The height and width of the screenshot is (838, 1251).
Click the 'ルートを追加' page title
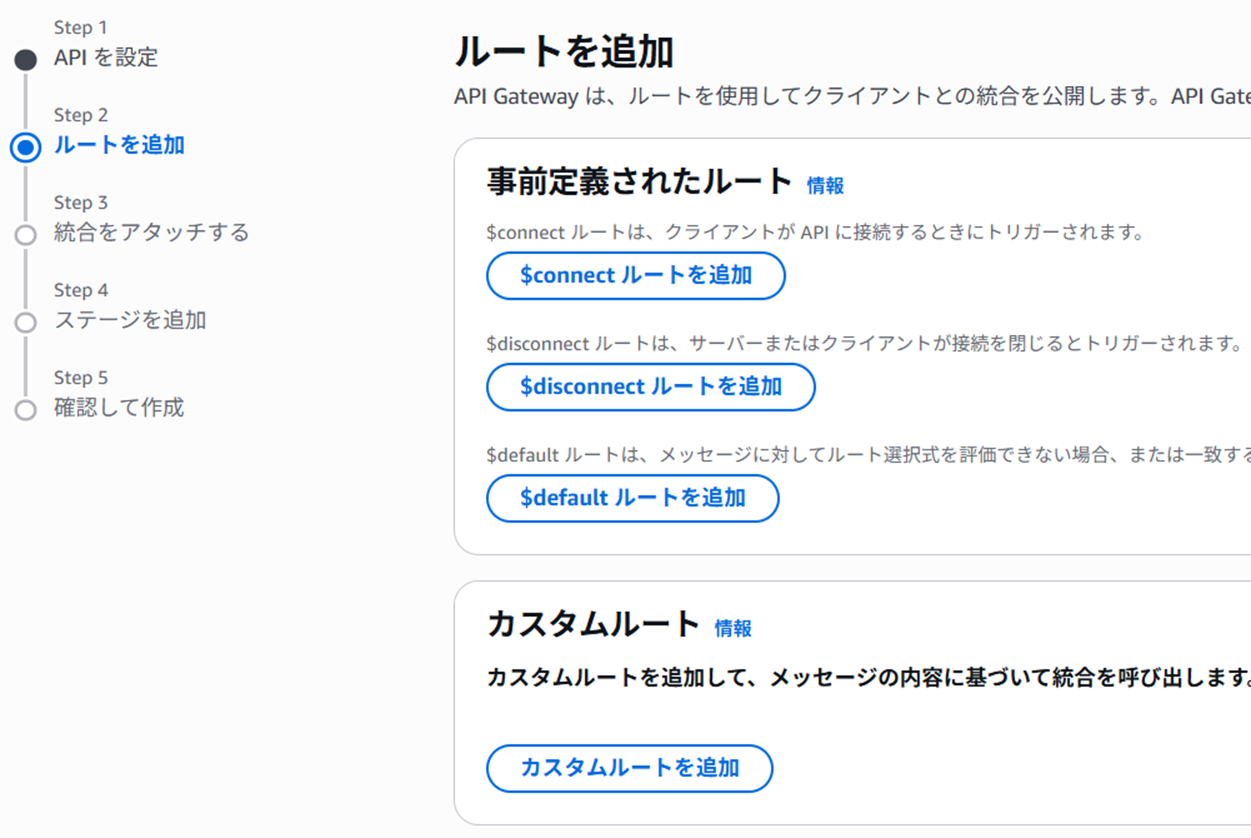563,52
